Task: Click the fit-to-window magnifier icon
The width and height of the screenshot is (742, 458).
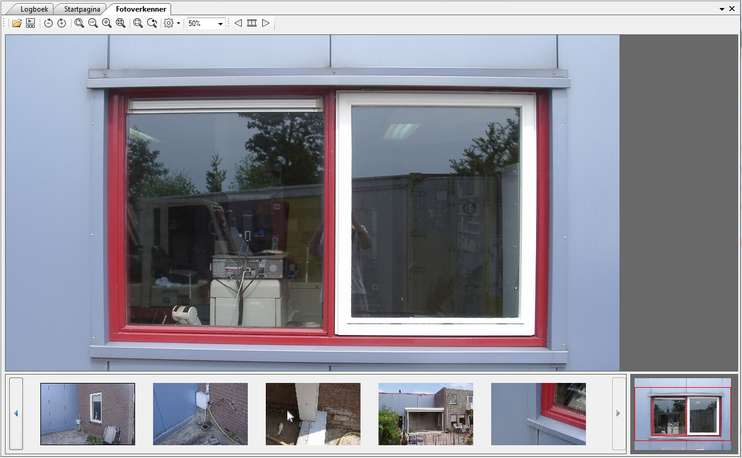Action: [x=121, y=23]
